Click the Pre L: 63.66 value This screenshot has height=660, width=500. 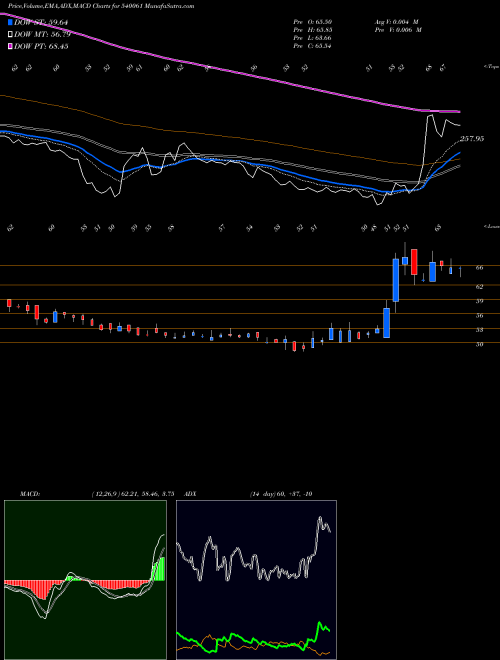[x=313, y=38]
